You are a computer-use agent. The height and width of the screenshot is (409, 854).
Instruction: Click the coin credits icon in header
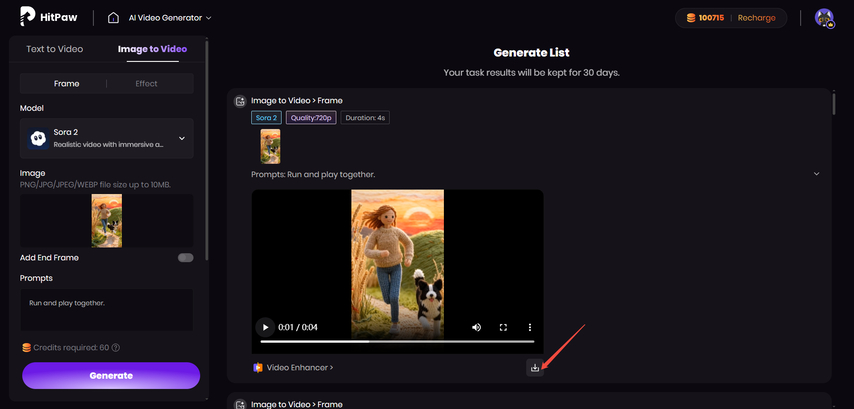[691, 18]
